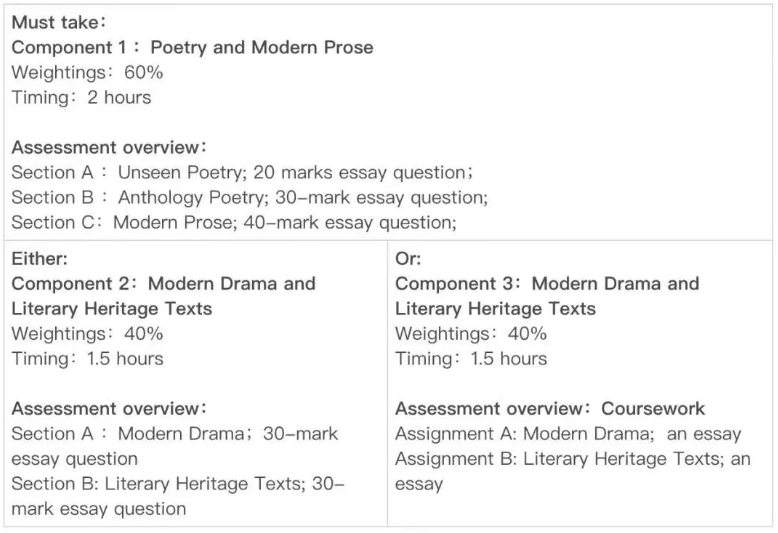Select 'Component 1: Poetry and Modern Prose' title
This screenshot has width=778, height=533.
(192, 47)
